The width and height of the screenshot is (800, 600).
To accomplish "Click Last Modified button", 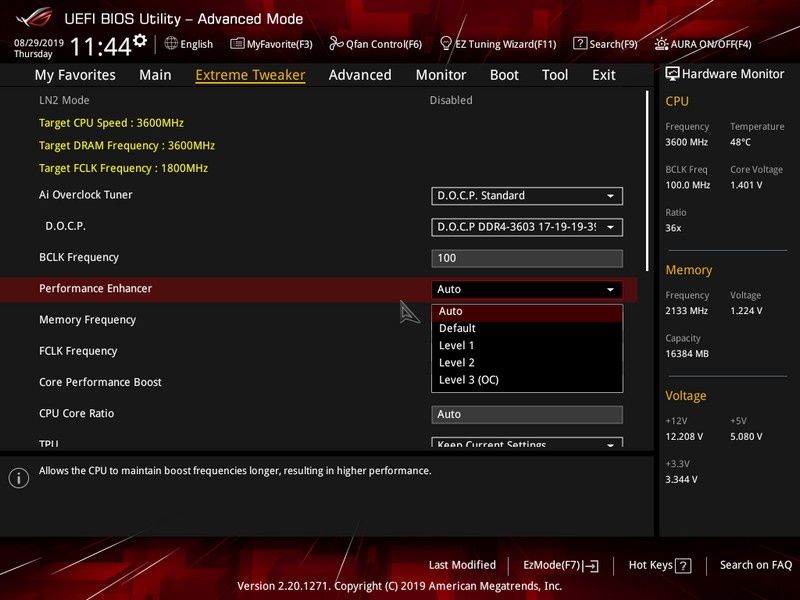I will pos(462,565).
